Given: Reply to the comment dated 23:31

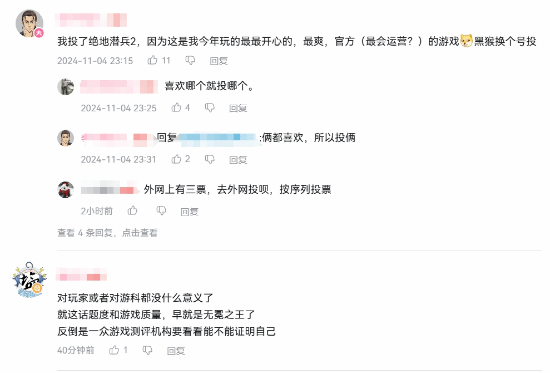Looking at the screenshot, I should coord(238,160).
